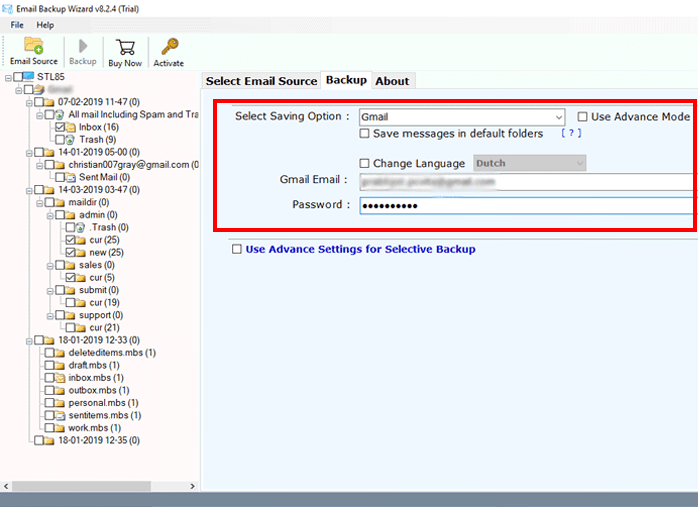Uncheck the new (25) checkbox
Screen dimensions: 698x507
(70, 252)
